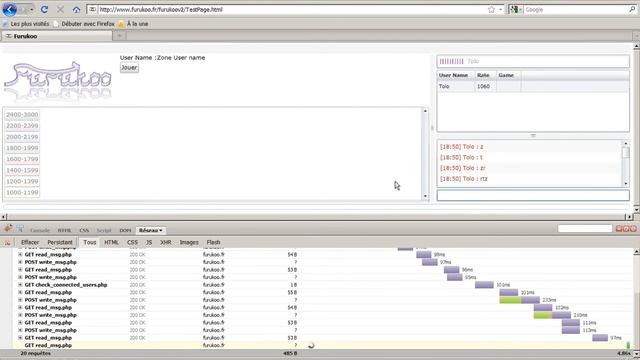Filter requests by XHR
640x360 pixels.
(x=165, y=242)
